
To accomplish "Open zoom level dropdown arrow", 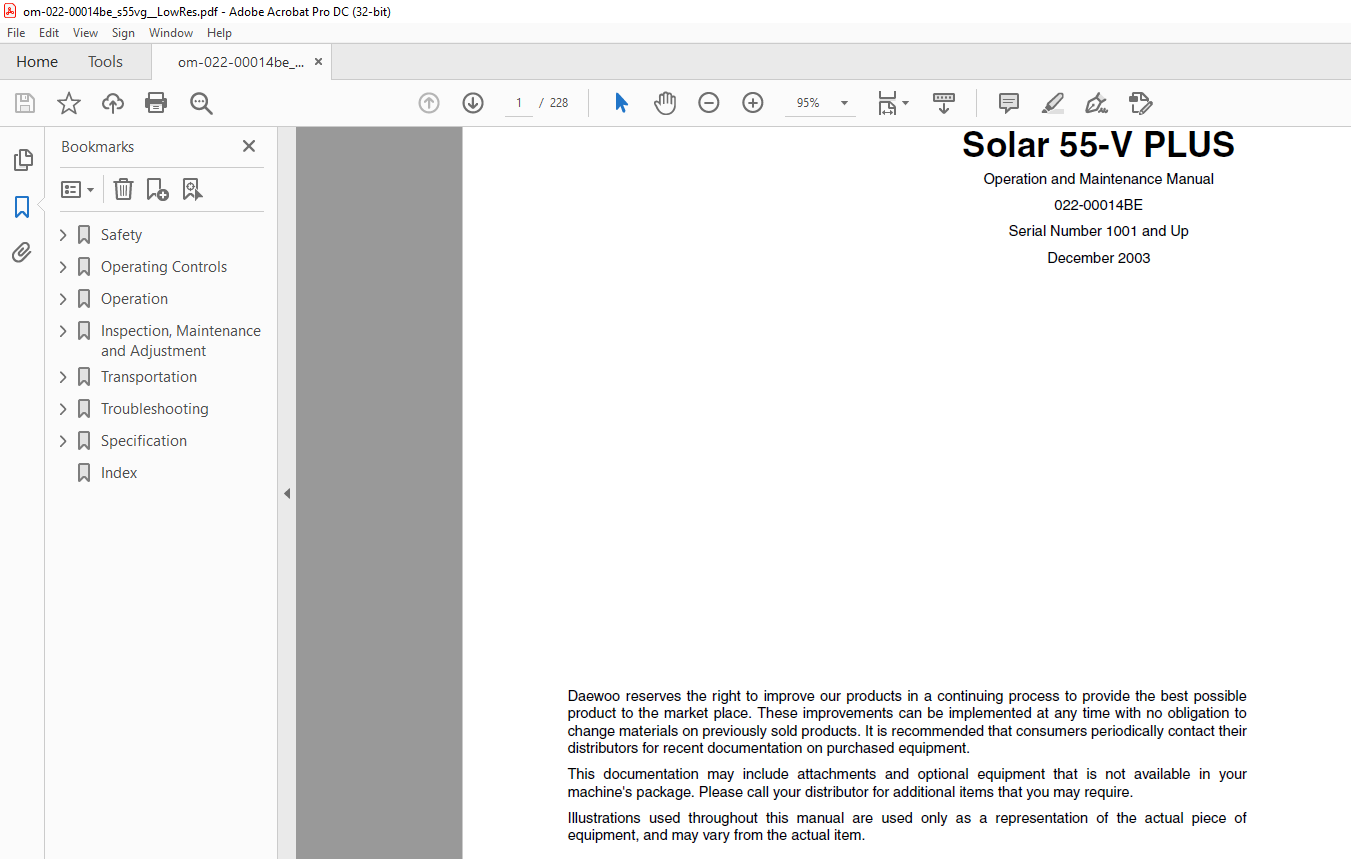I will [x=844, y=103].
